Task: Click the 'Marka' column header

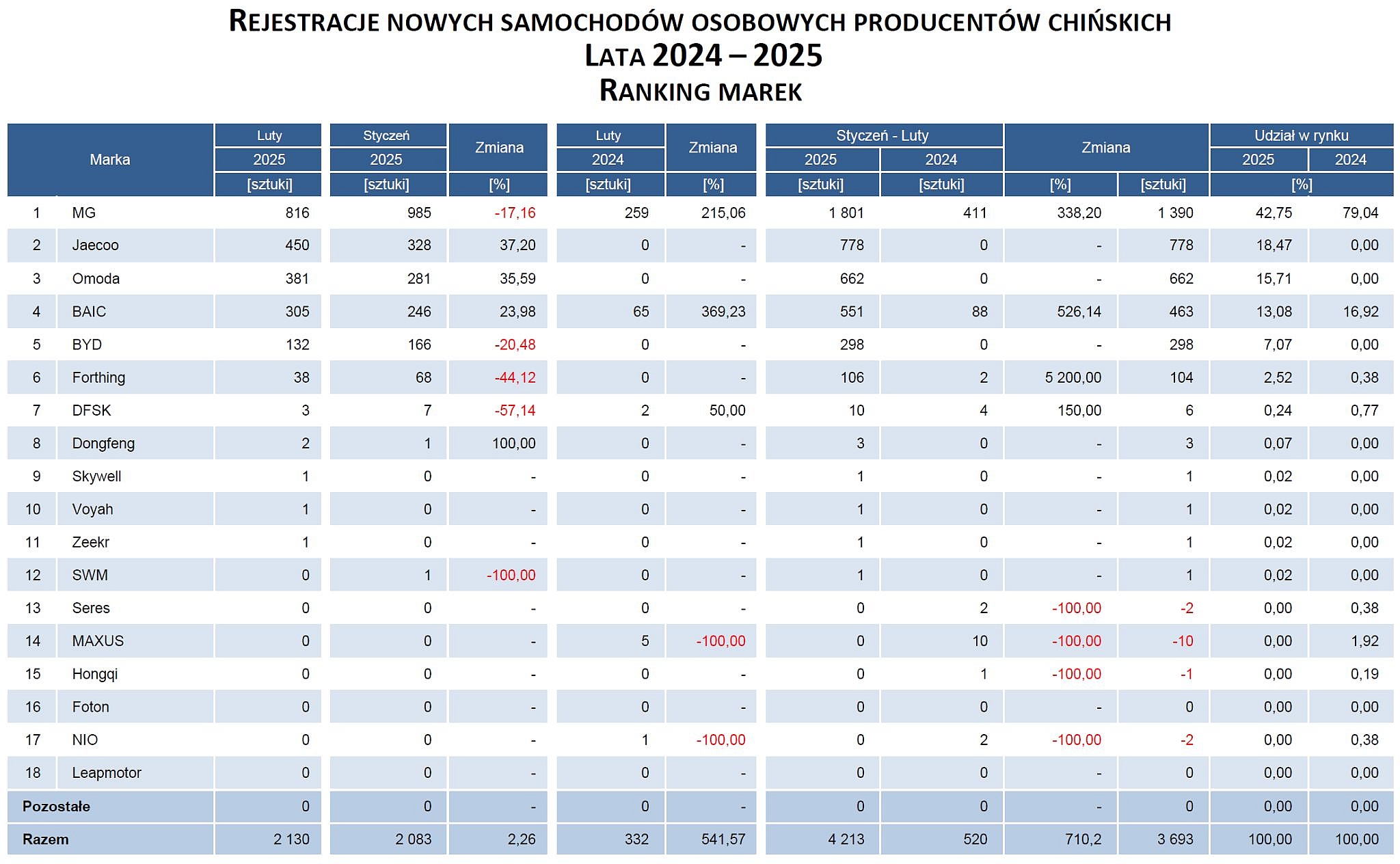Action: click(110, 159)
